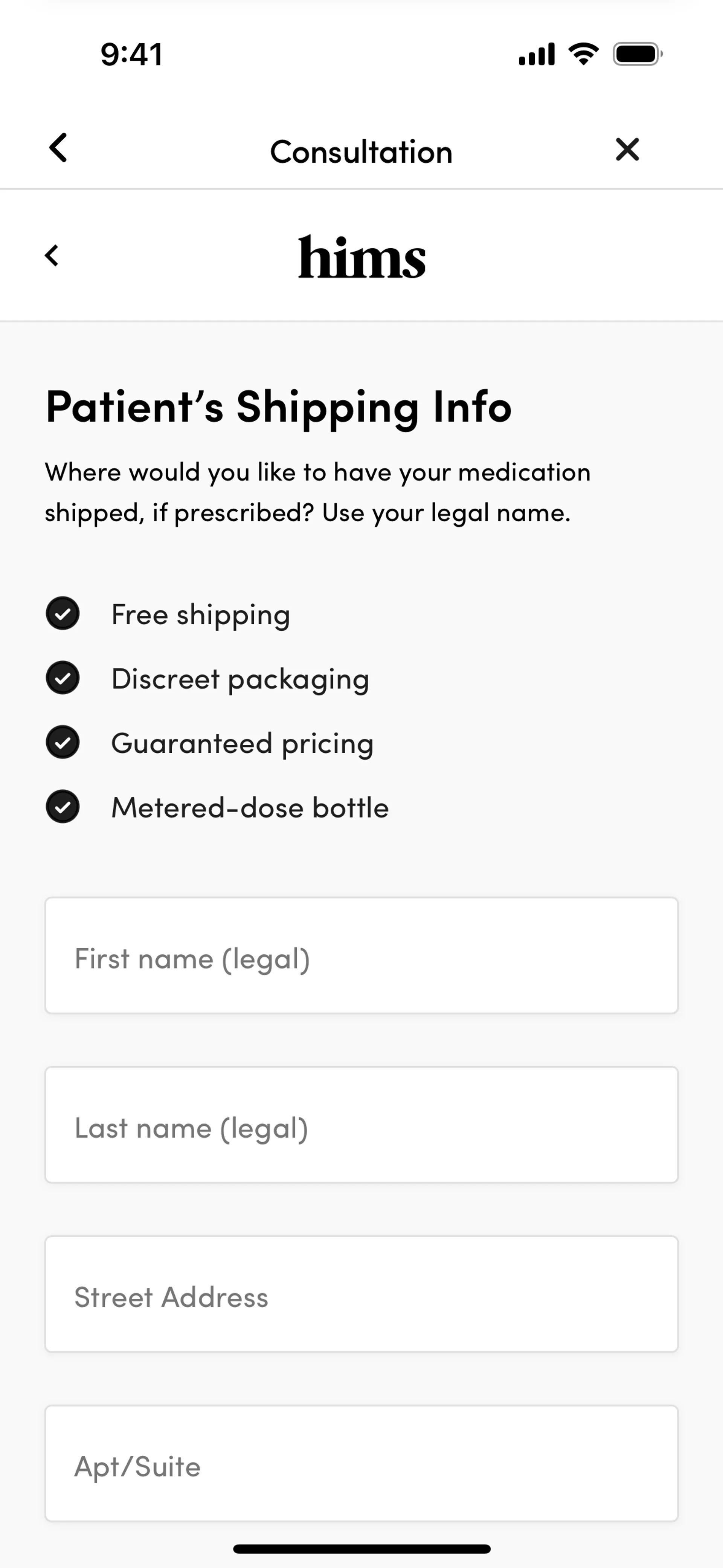
Task: Click into the Street Address field
Action: pos(361,1294)
